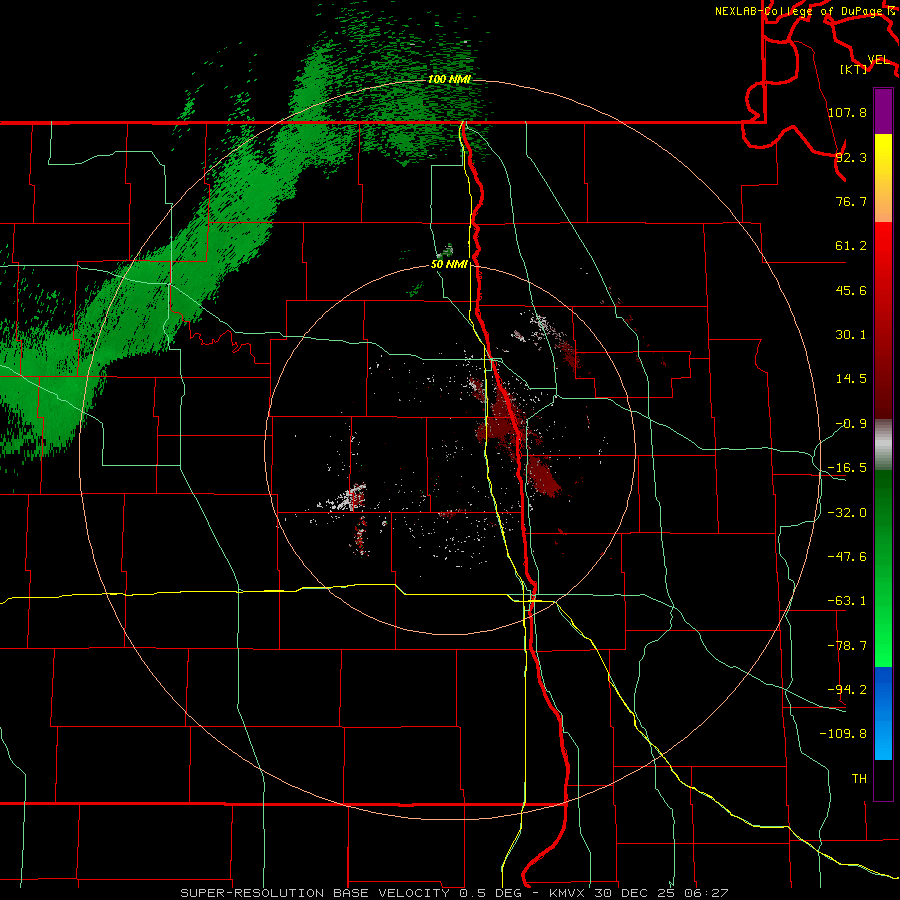Screen dimensions: 900x900
Task: Select the 30.1 value on velocity scale
Action: [x=851, y=335]
